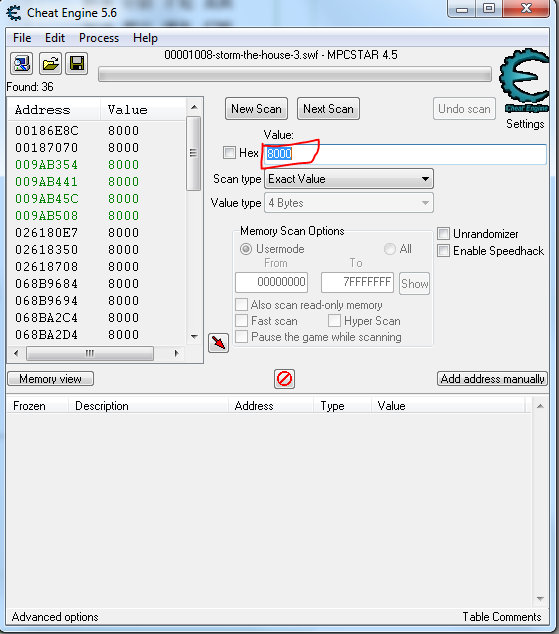Image resolution: width=559 pixels, height=634 pixels.
Task: Select address 02618708 in results
Action: (46, 266)
